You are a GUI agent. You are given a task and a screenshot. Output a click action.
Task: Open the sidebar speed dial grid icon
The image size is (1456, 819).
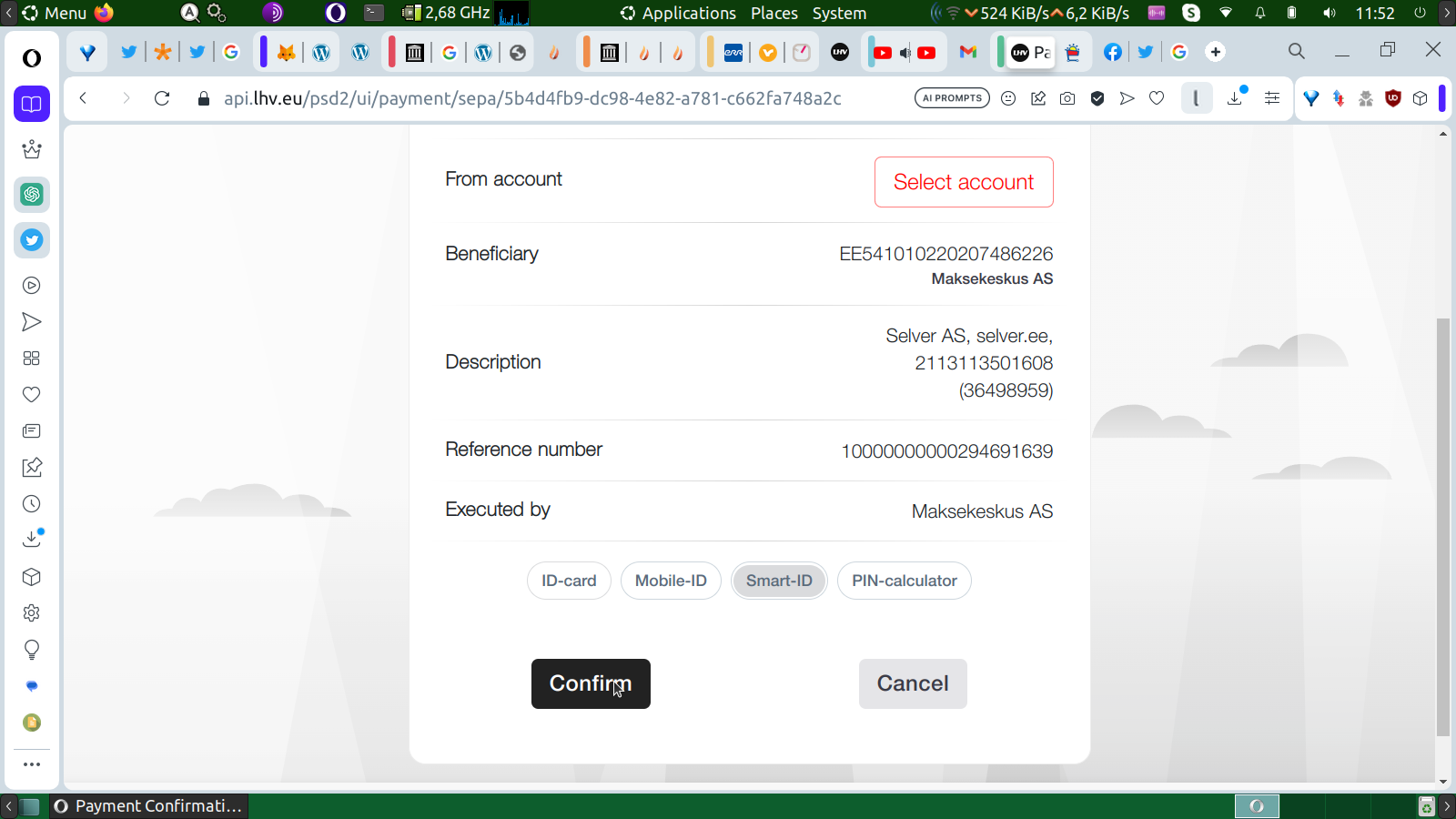(32, 359)
